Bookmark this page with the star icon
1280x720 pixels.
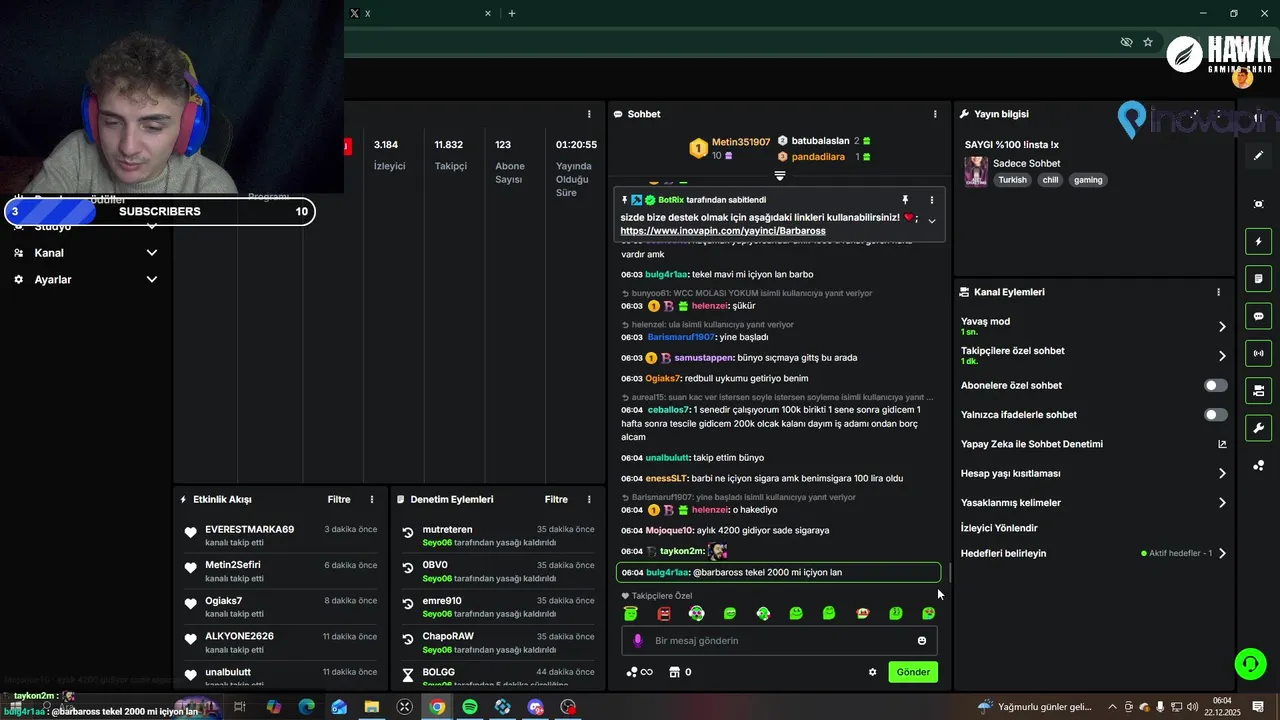[1148, 42]
